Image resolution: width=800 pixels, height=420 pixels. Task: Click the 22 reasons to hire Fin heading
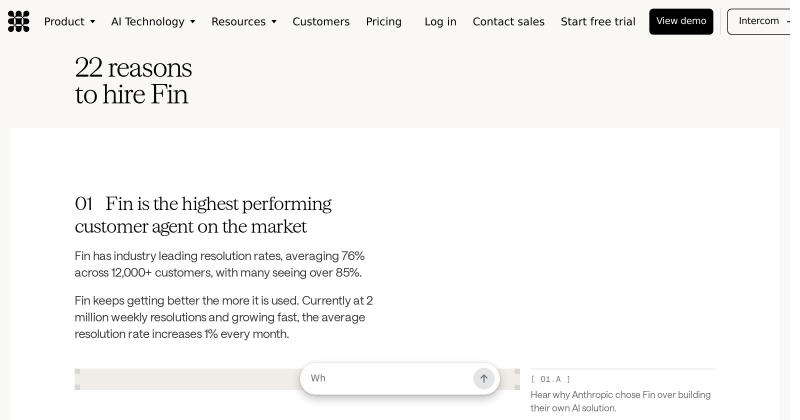coord(133,81)
